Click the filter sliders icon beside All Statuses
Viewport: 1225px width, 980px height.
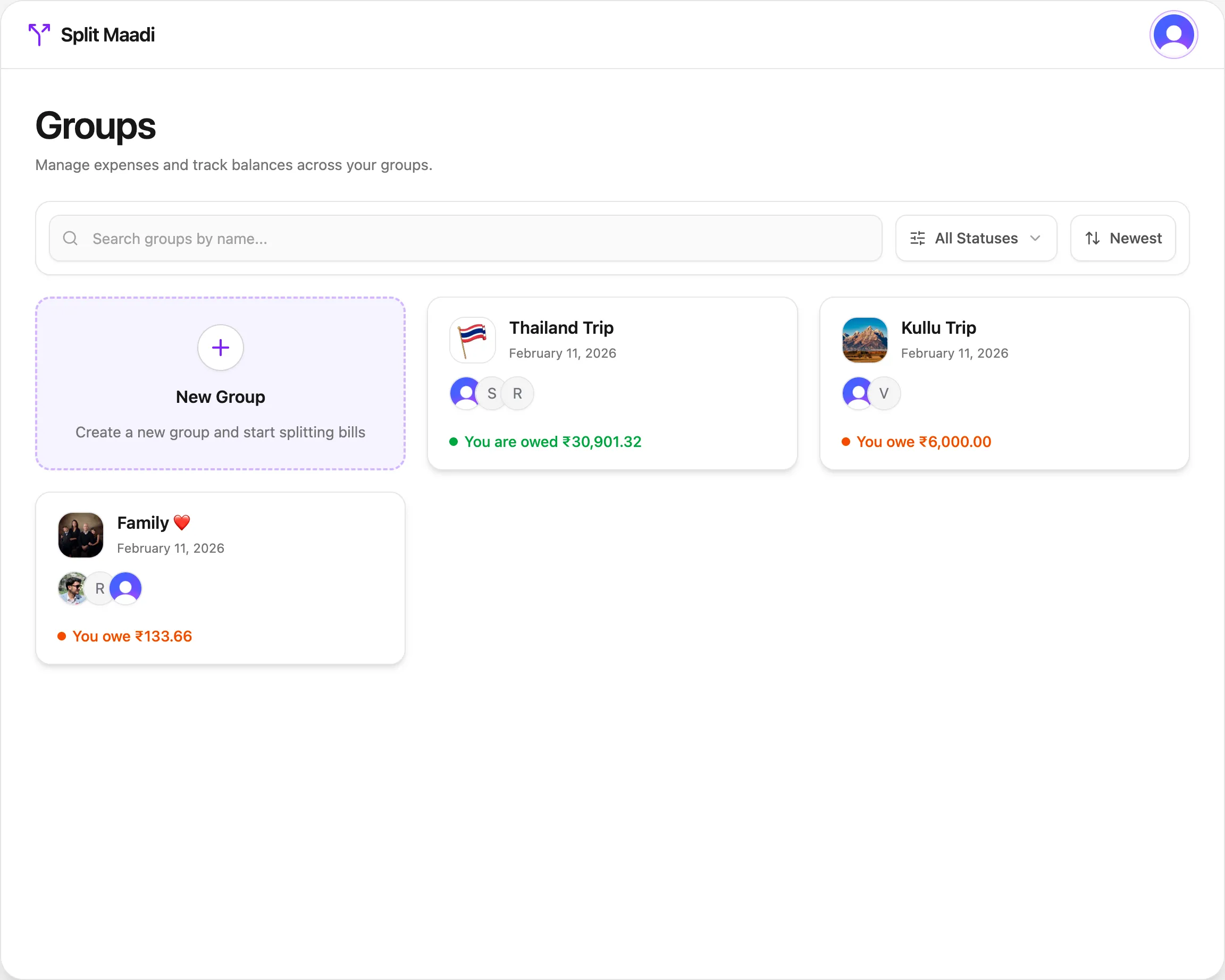click(x=918, y=238)
